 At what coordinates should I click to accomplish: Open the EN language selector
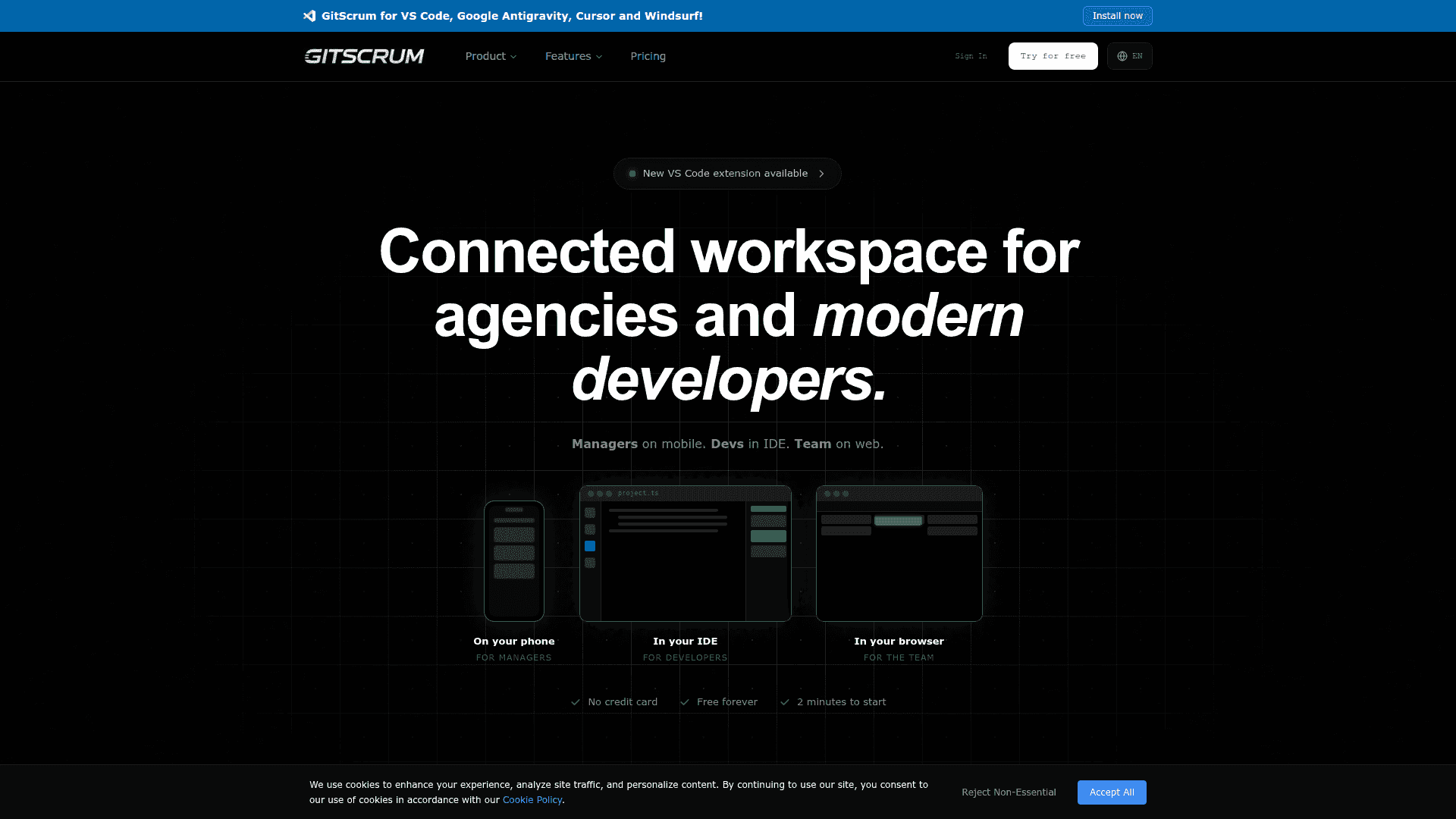click(1129, 56)
